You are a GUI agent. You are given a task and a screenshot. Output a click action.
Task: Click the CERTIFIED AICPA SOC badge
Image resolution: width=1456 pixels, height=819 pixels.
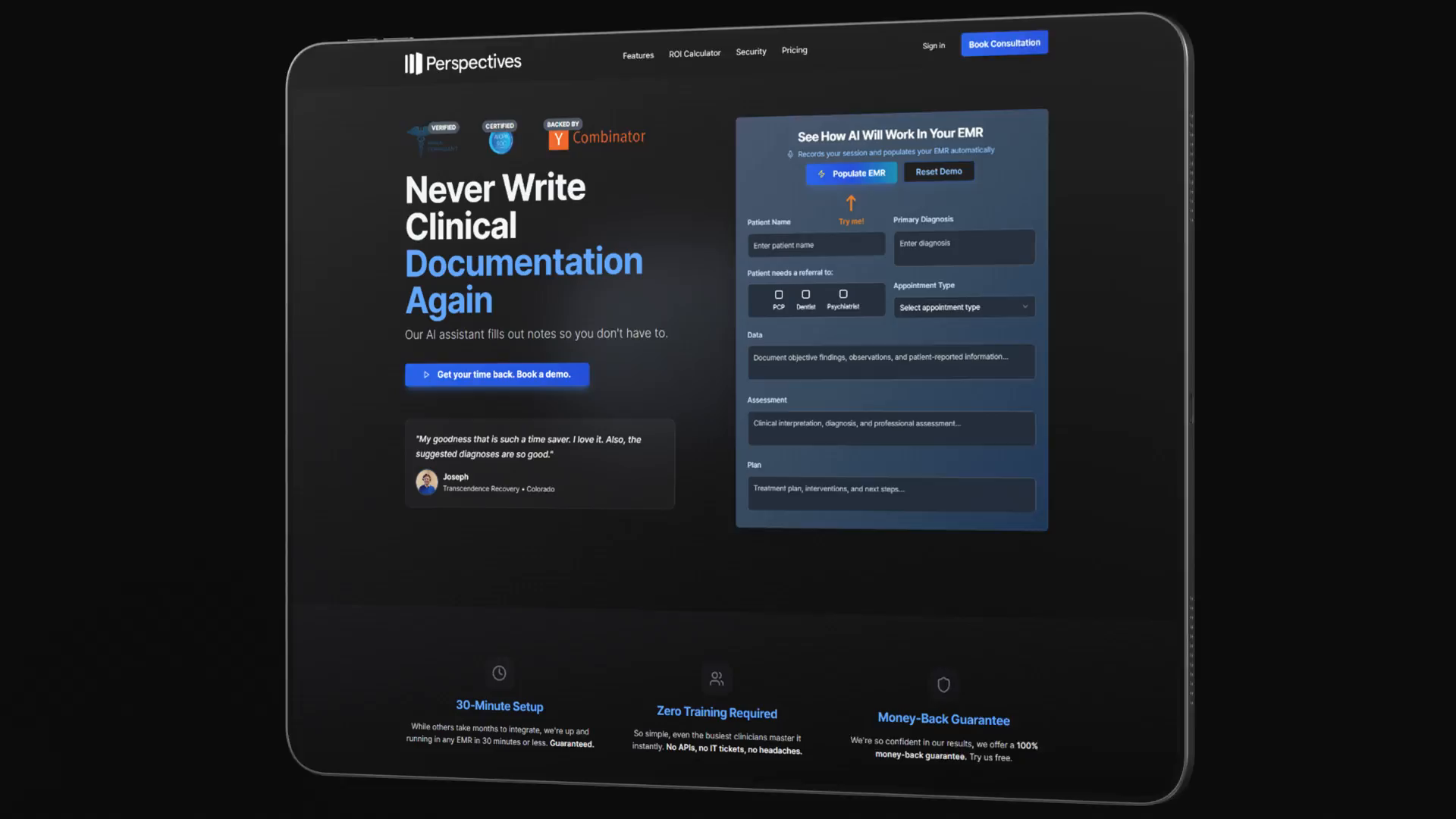click(x=500, y=136)
